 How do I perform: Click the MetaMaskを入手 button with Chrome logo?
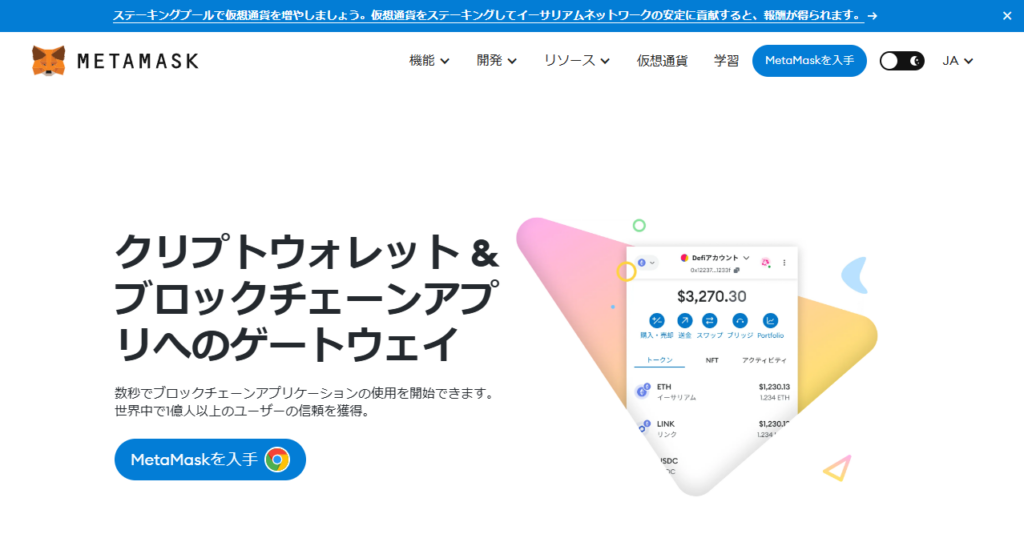point(210,459)
